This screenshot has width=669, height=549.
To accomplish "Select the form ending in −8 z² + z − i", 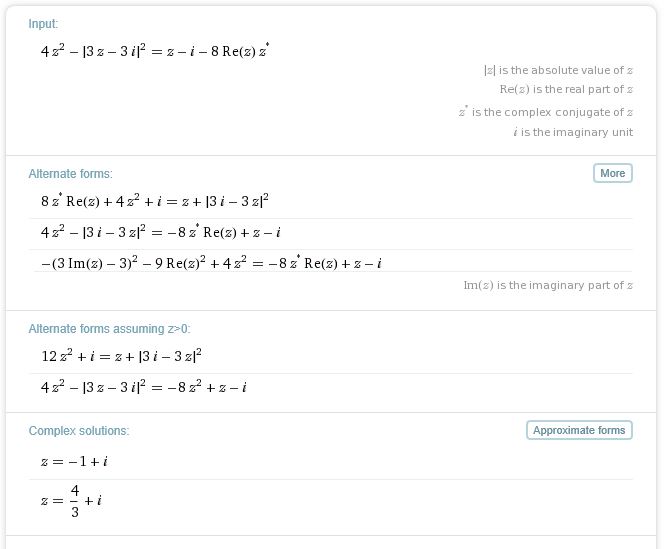I will (x=143, y=388).
